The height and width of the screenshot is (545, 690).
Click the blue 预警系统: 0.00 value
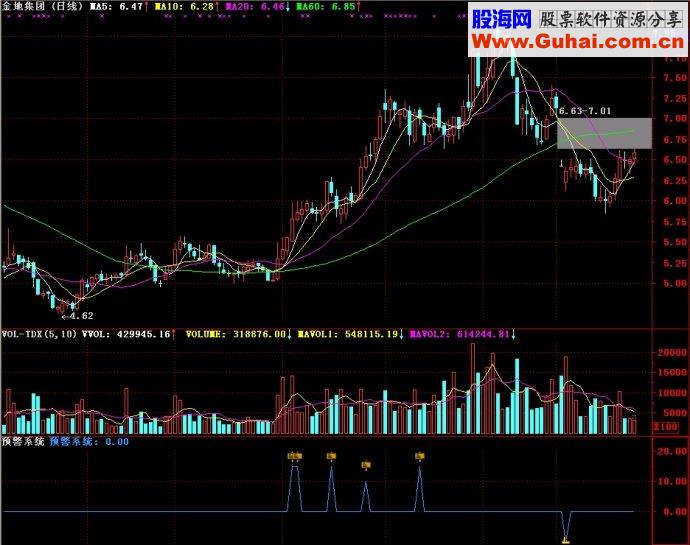pos(89,442)
